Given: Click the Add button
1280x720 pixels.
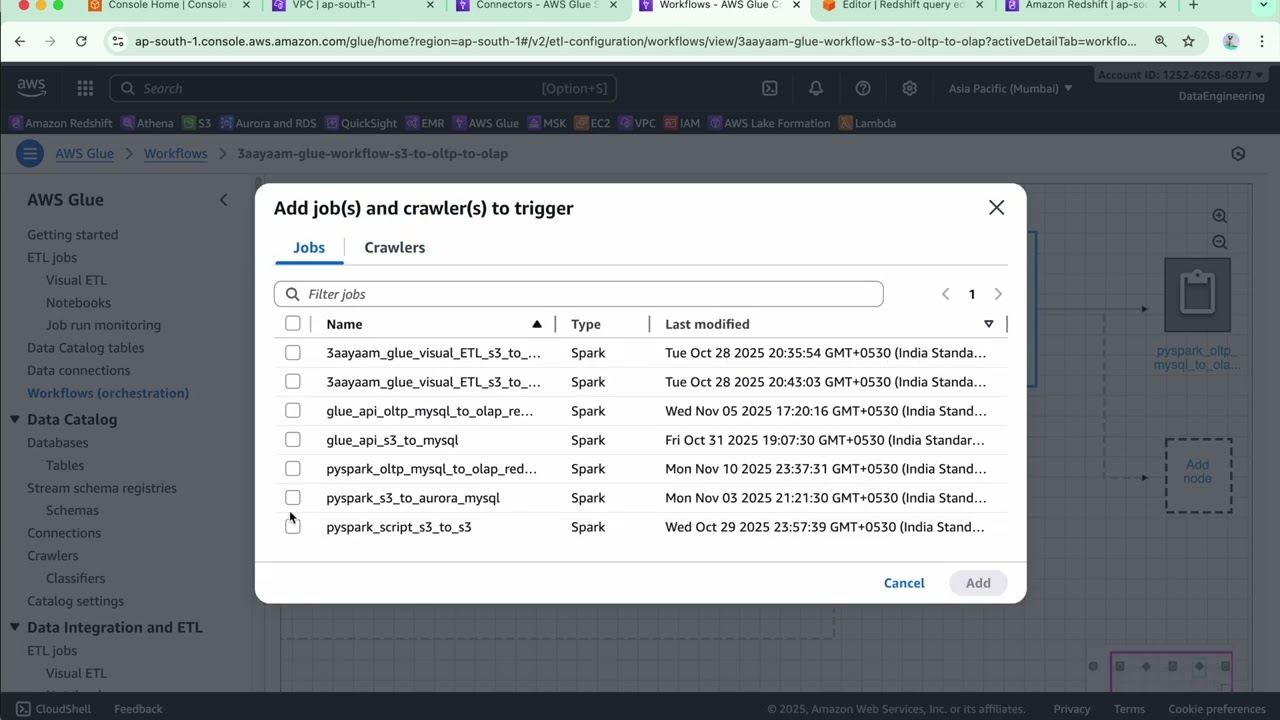Looking at the screenshot, I should [978, 583].
